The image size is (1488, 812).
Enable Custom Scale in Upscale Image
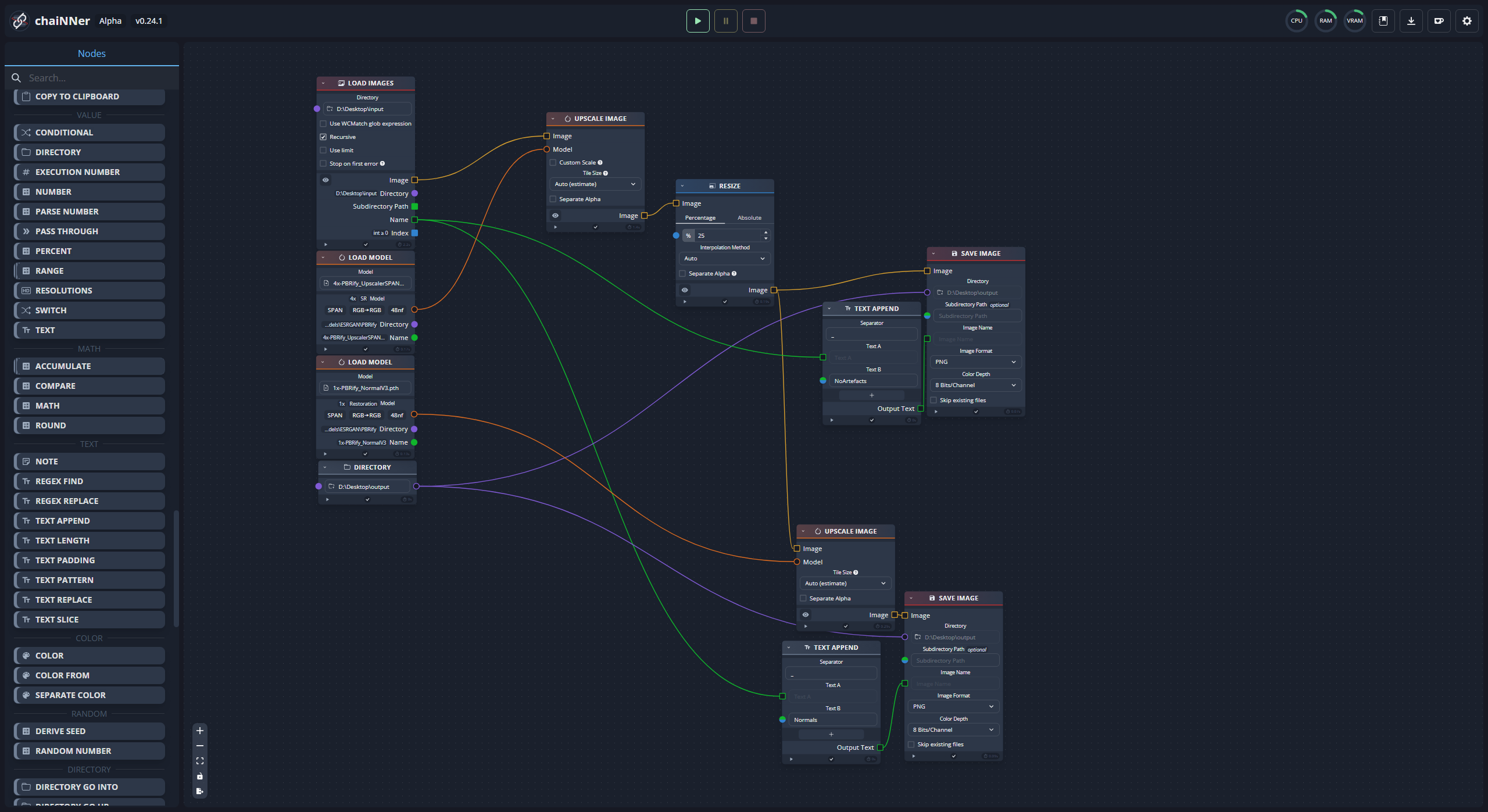point(553,163)
